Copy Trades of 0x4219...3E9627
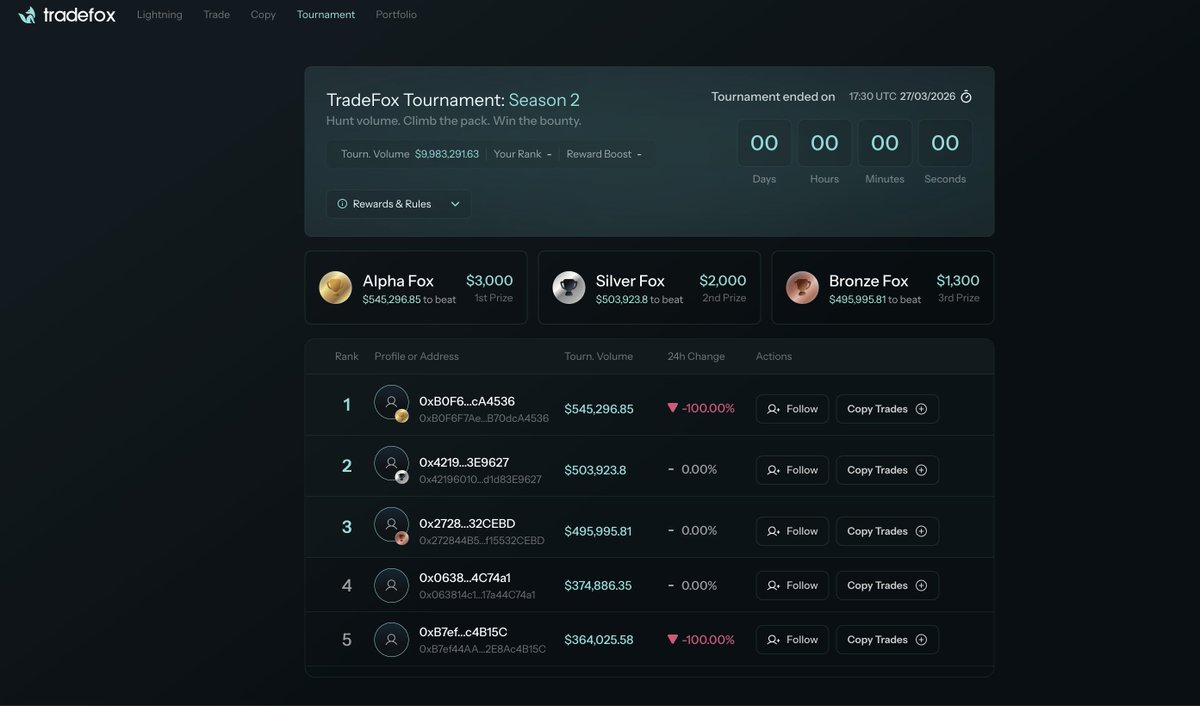Screen dimensions: 1200x706 pos(887,470)
